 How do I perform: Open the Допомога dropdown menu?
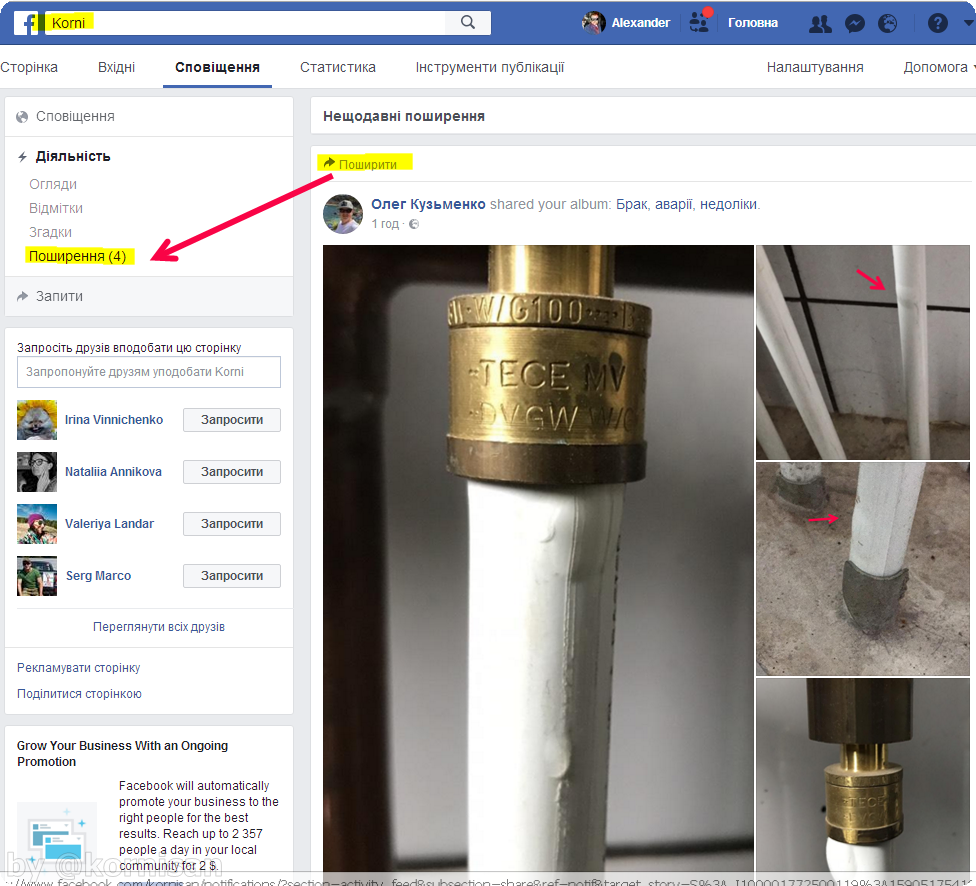(939, 67)
